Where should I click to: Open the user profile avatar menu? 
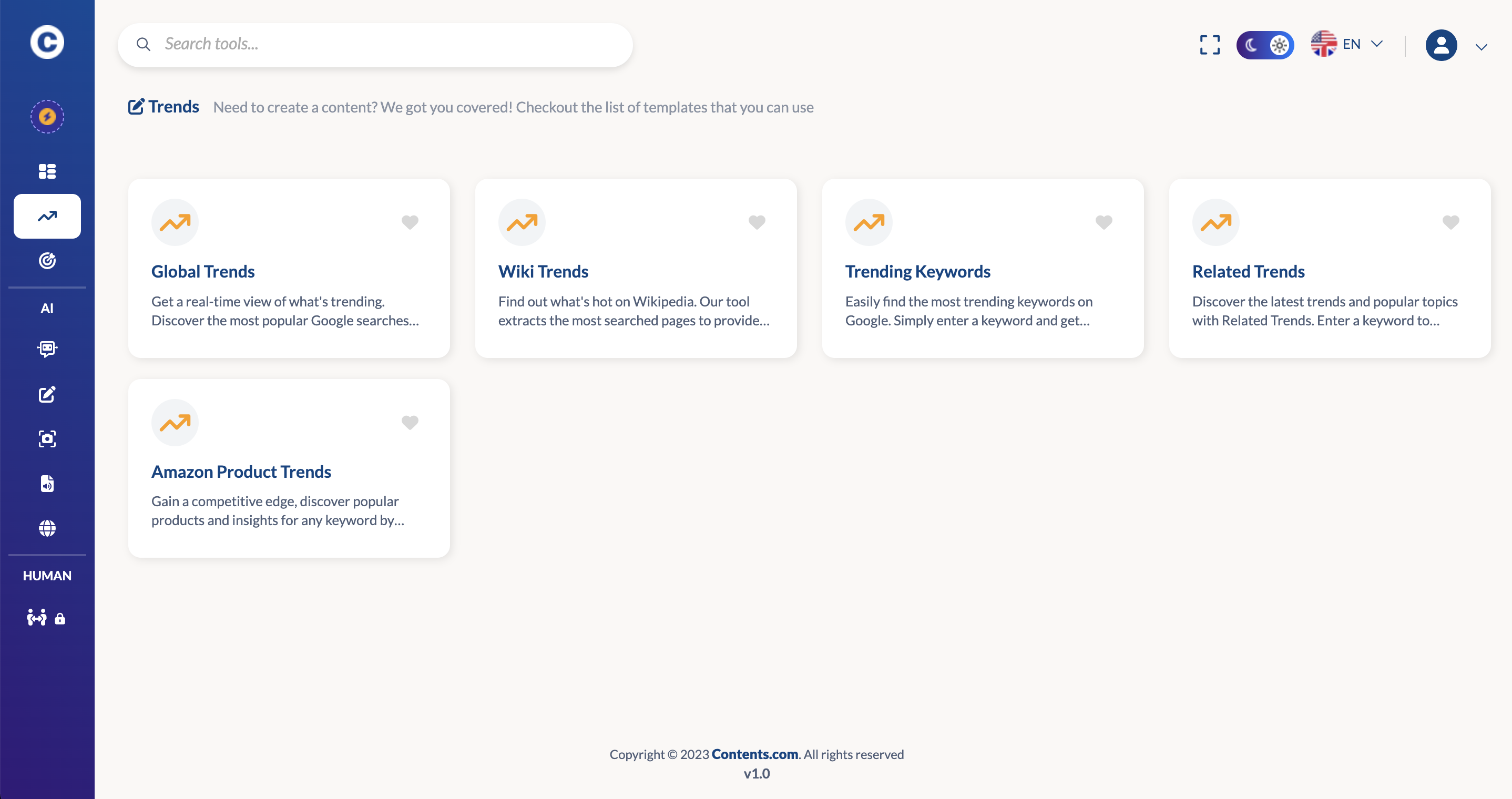click(x=1441, y=45)
